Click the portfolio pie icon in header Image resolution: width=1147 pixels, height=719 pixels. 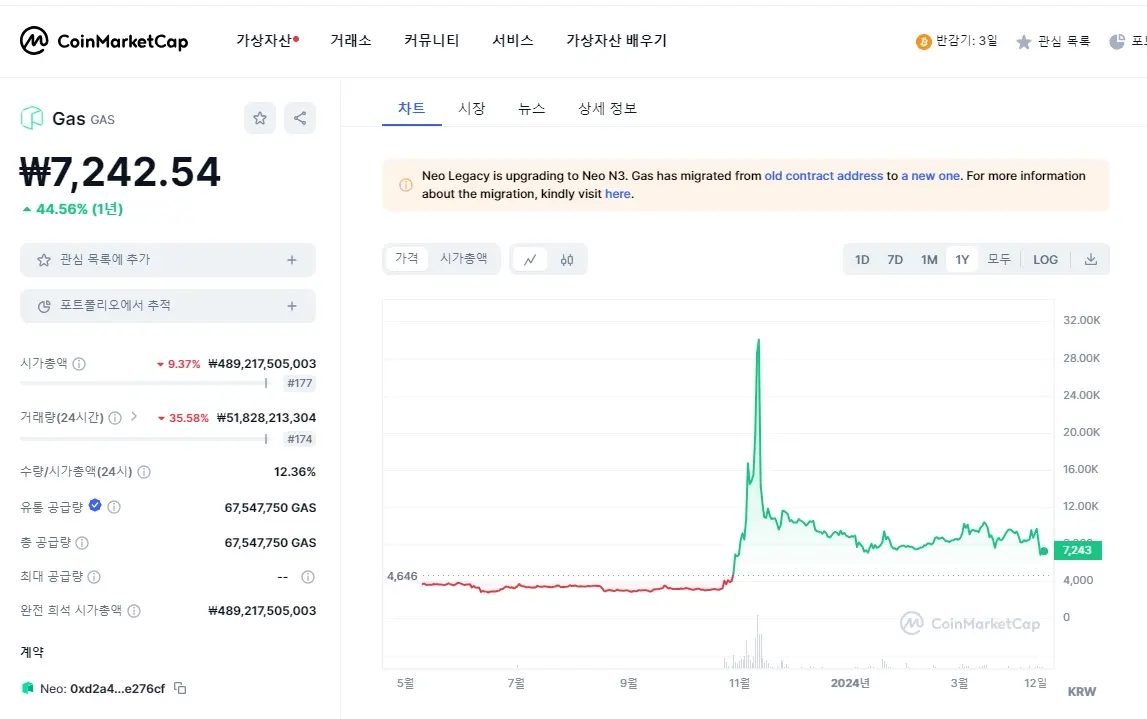click(1117, 42)
